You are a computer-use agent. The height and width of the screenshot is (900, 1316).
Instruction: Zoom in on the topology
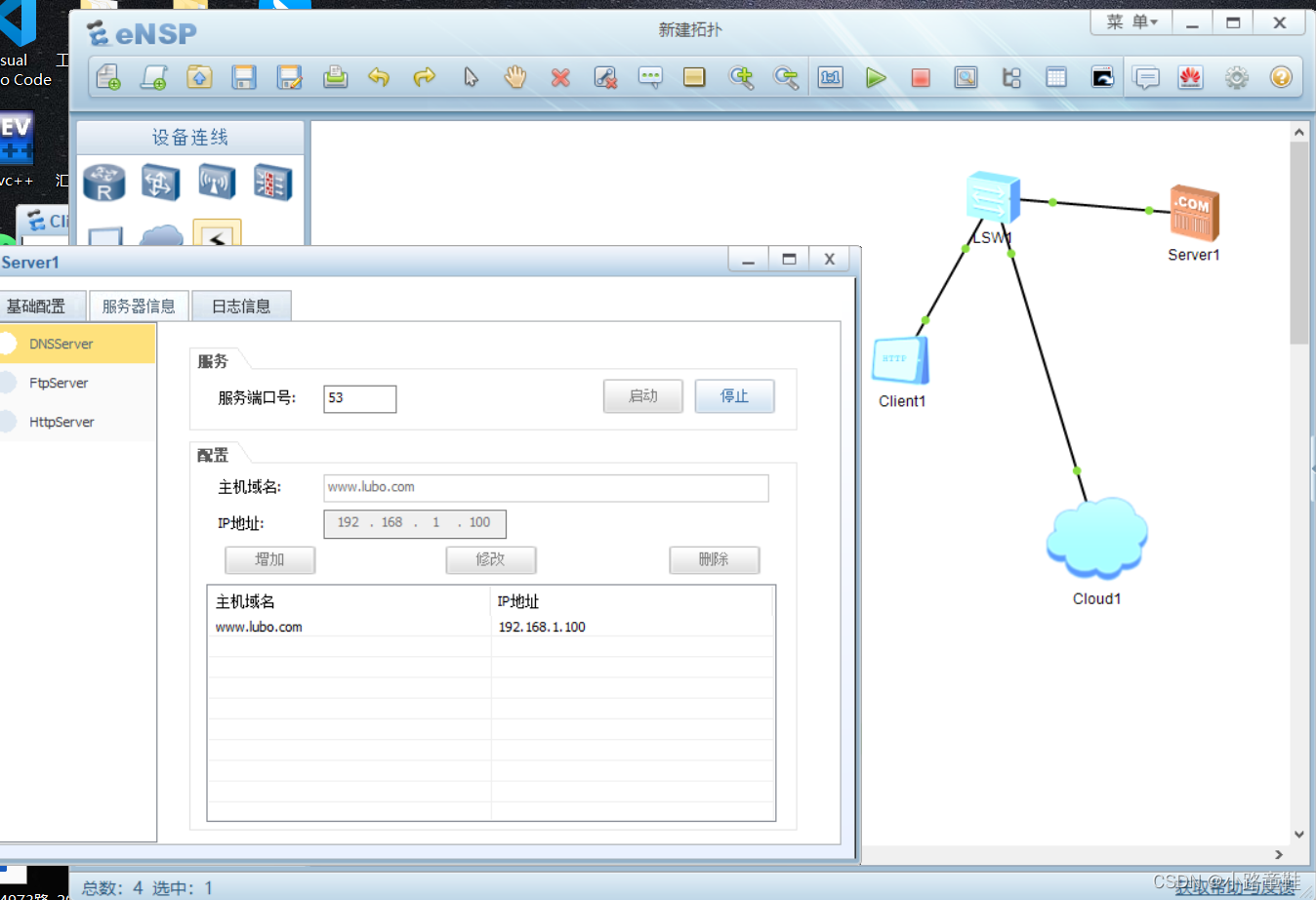pyautogui.click(x=741, y=77)
